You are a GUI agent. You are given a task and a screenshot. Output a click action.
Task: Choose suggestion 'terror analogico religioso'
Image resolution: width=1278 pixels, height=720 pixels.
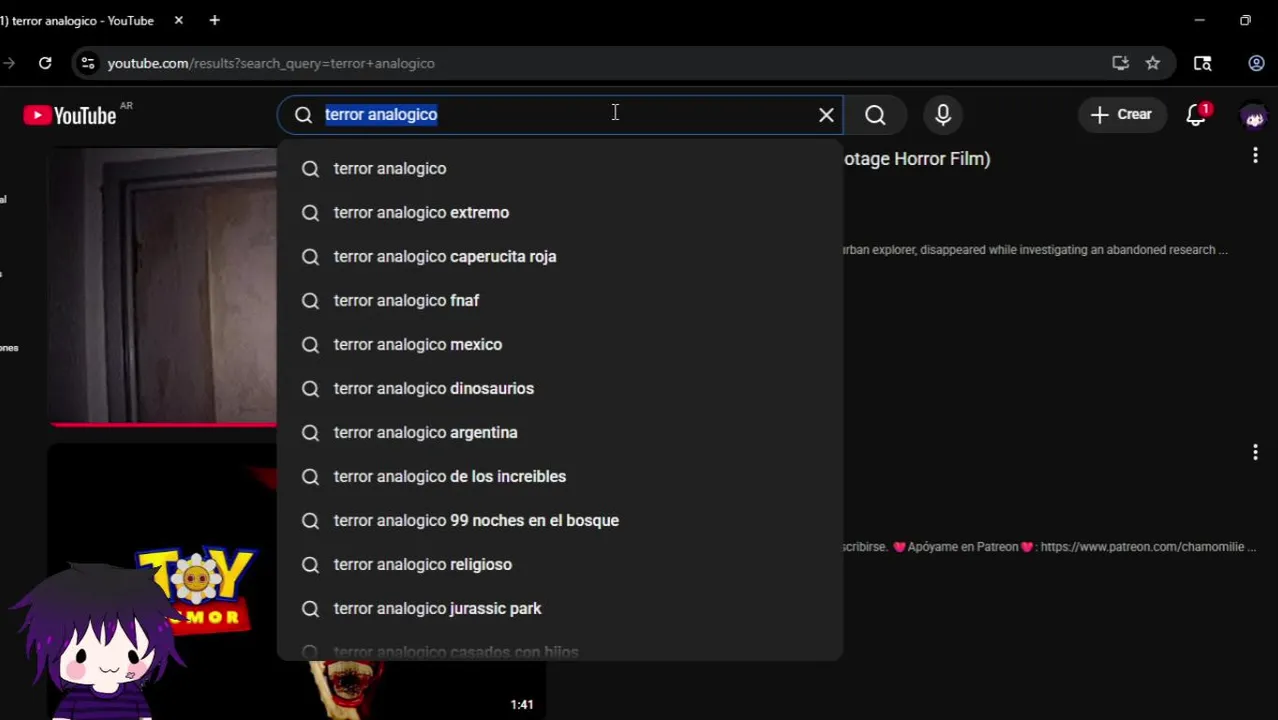[x=560, y=564]
